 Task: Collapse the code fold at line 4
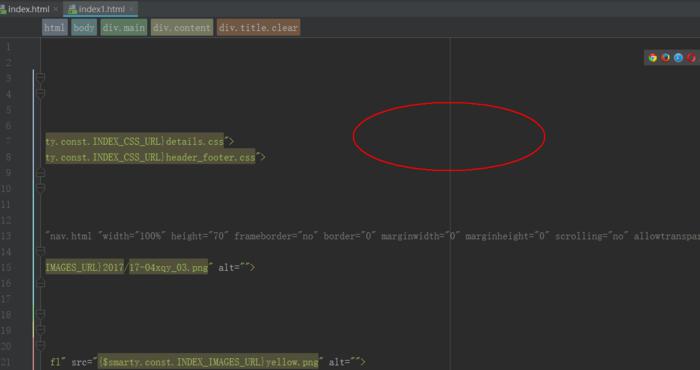41,94
